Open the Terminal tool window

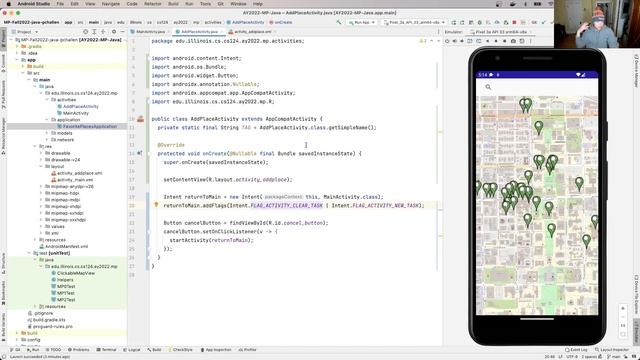[x=107, y=350]
